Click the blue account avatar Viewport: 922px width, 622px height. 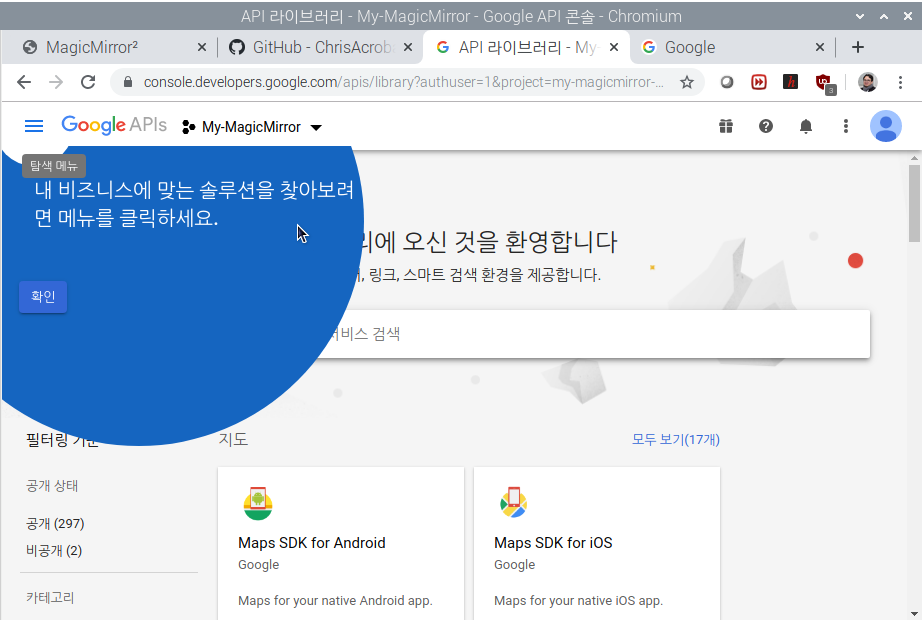886,126
